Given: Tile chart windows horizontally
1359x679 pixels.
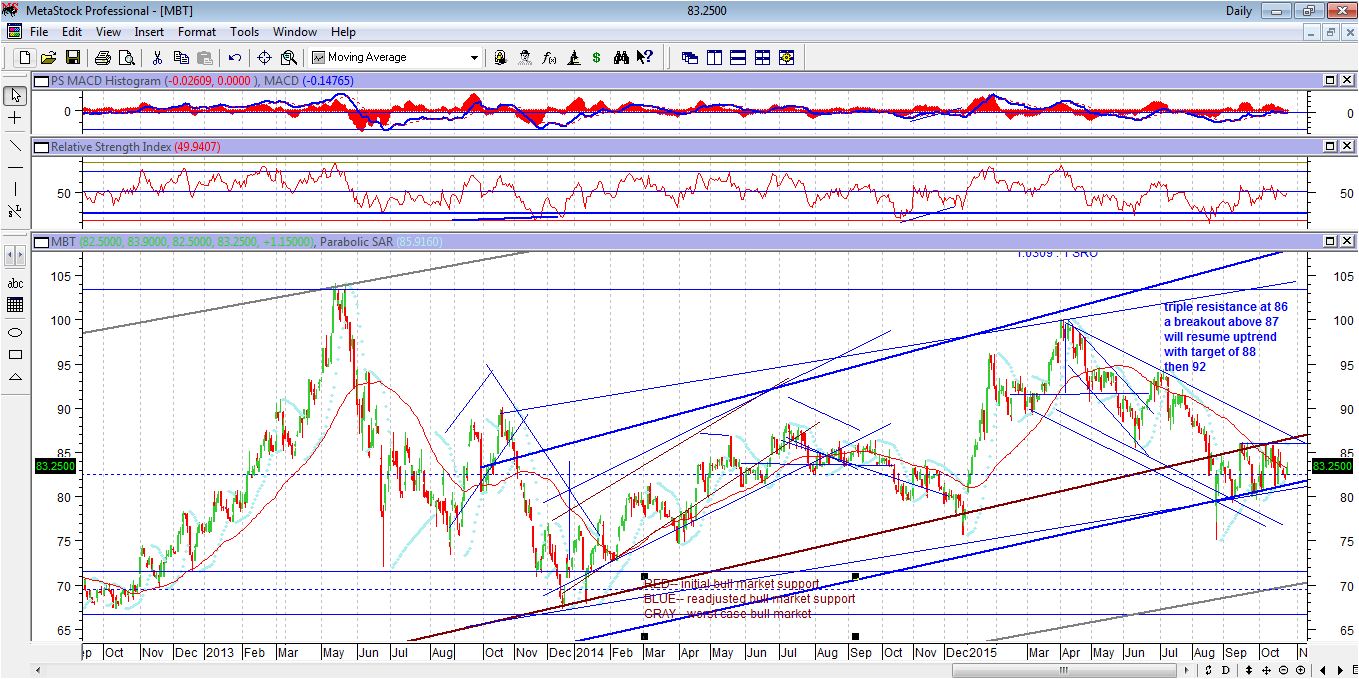Looking at the screenshot, I should pyautogui.click(x=738, y=57).
